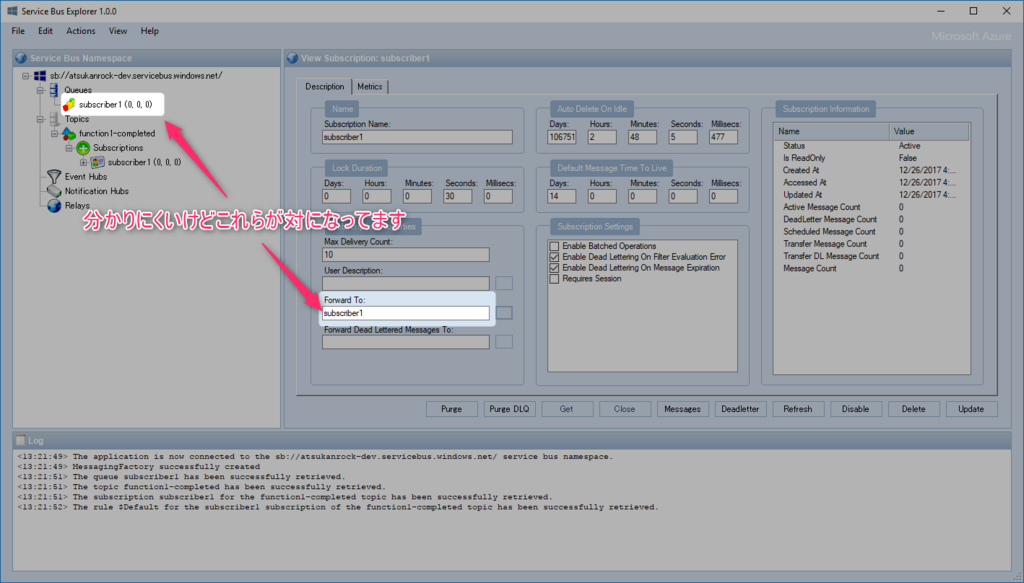Toggle Enable Dead Lettering On Message Expiration
The height and width of the screenshot is (583, 1024).
(554, 268)
